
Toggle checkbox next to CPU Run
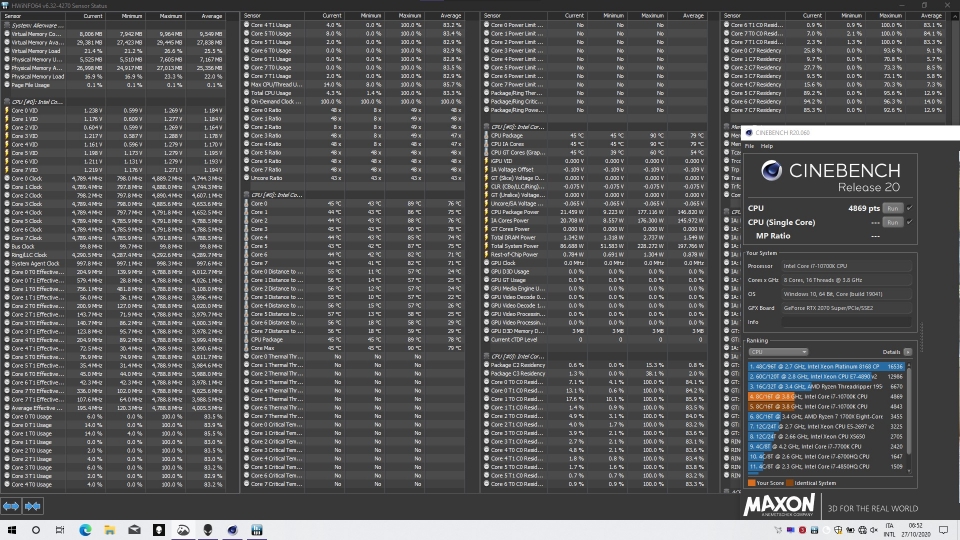pyautogui.click(x=909, y=208)
